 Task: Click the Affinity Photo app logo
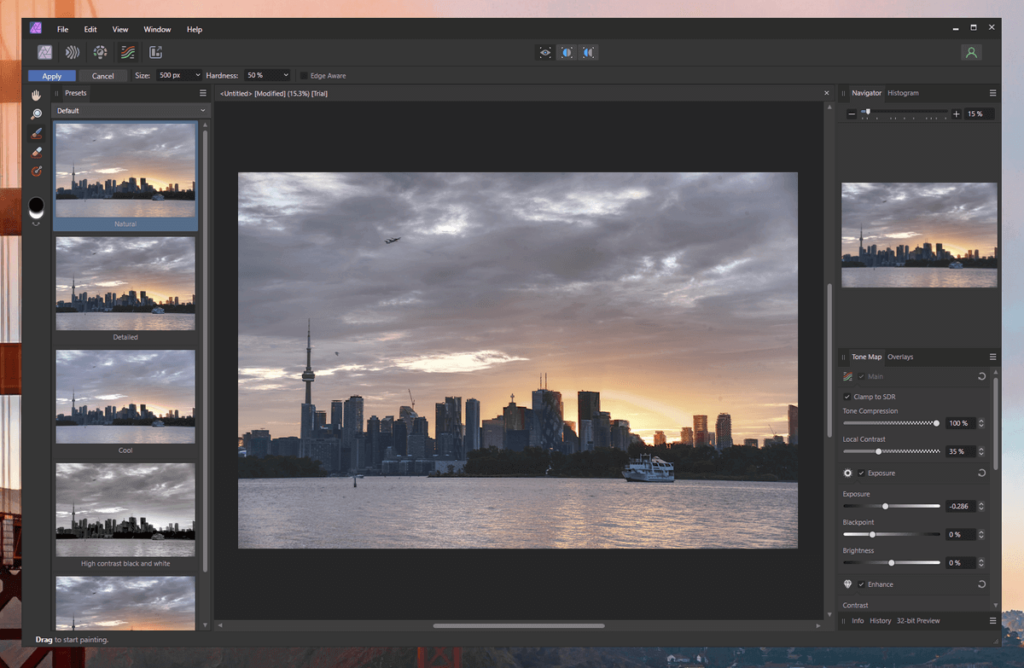point(36,28)
